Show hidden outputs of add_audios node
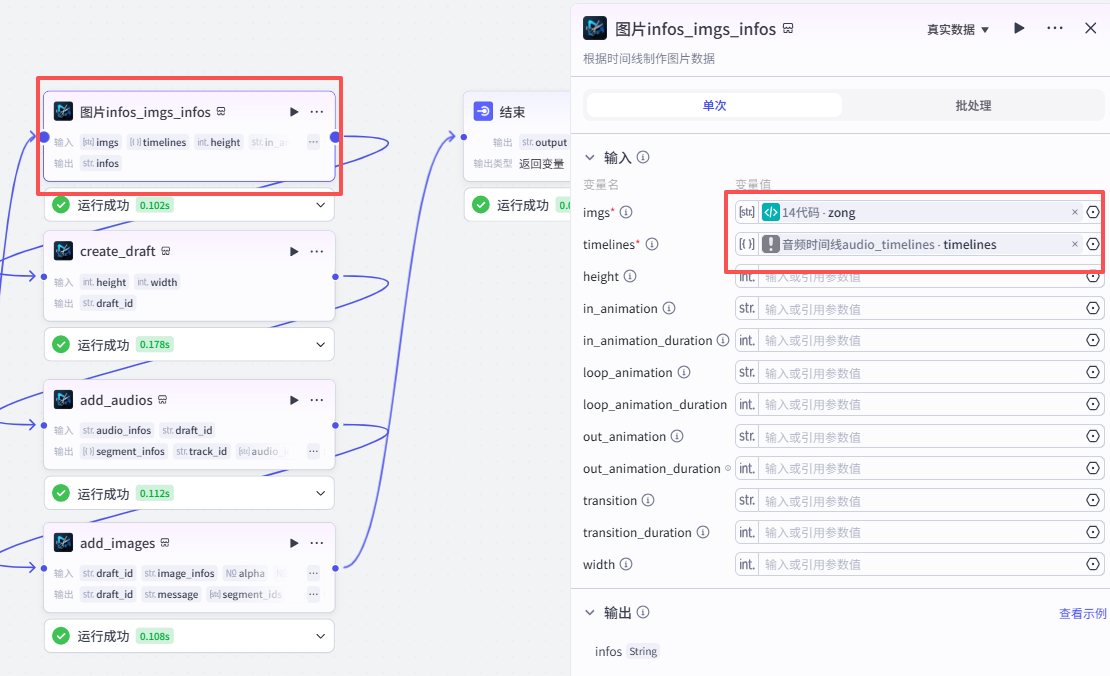Image resolution: width=1110 pixels, height=676 pixels. coord(313,451)
